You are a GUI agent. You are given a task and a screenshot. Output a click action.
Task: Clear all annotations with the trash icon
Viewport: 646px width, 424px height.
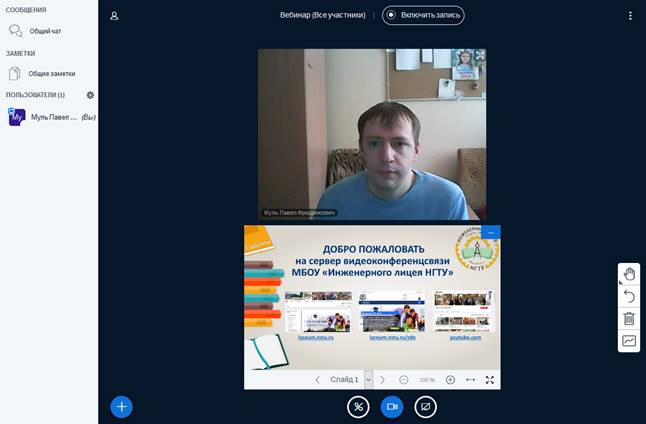(x=629, y=319)
